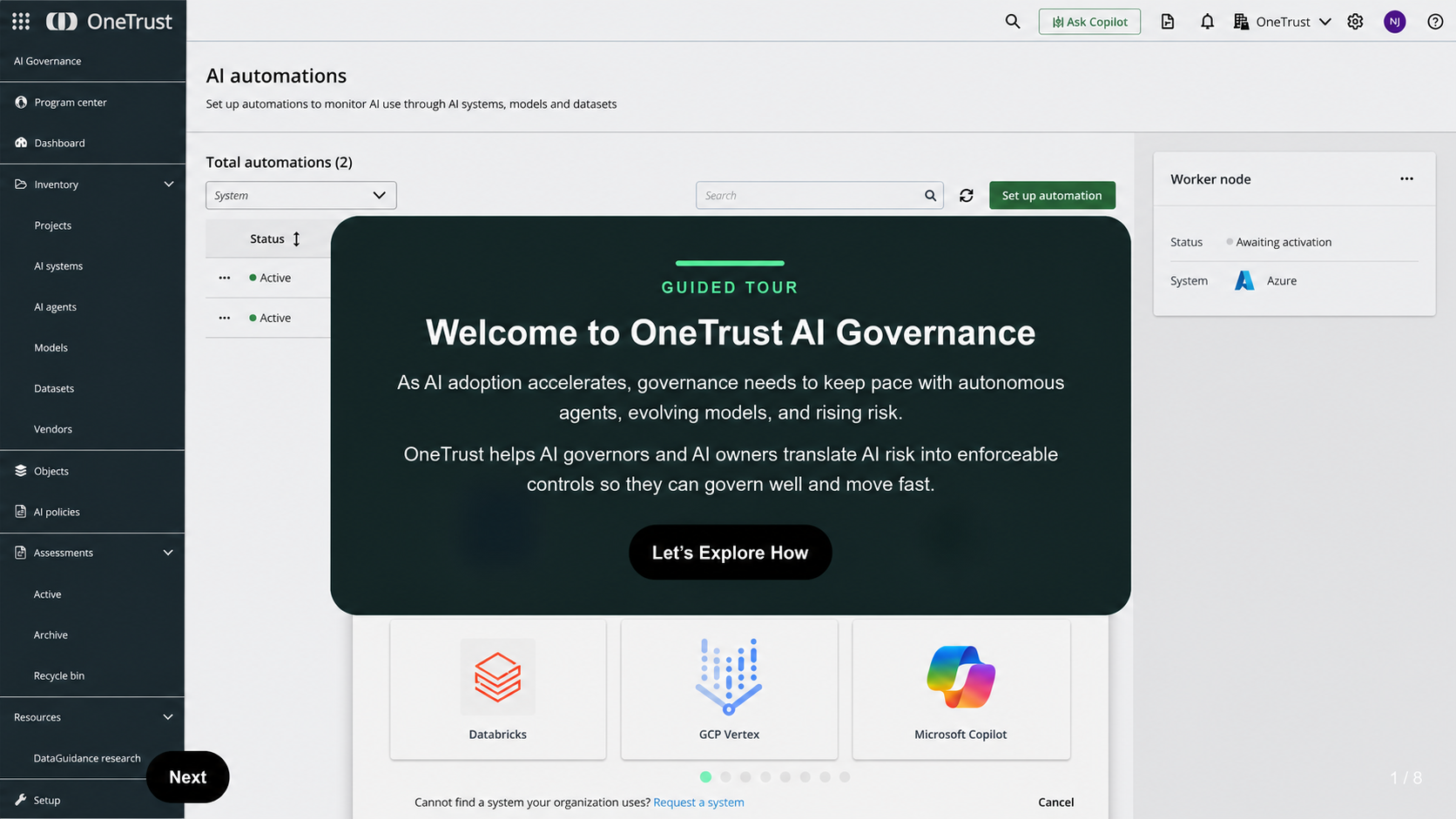Click Let's Explore How button

[x=730, y=553]
